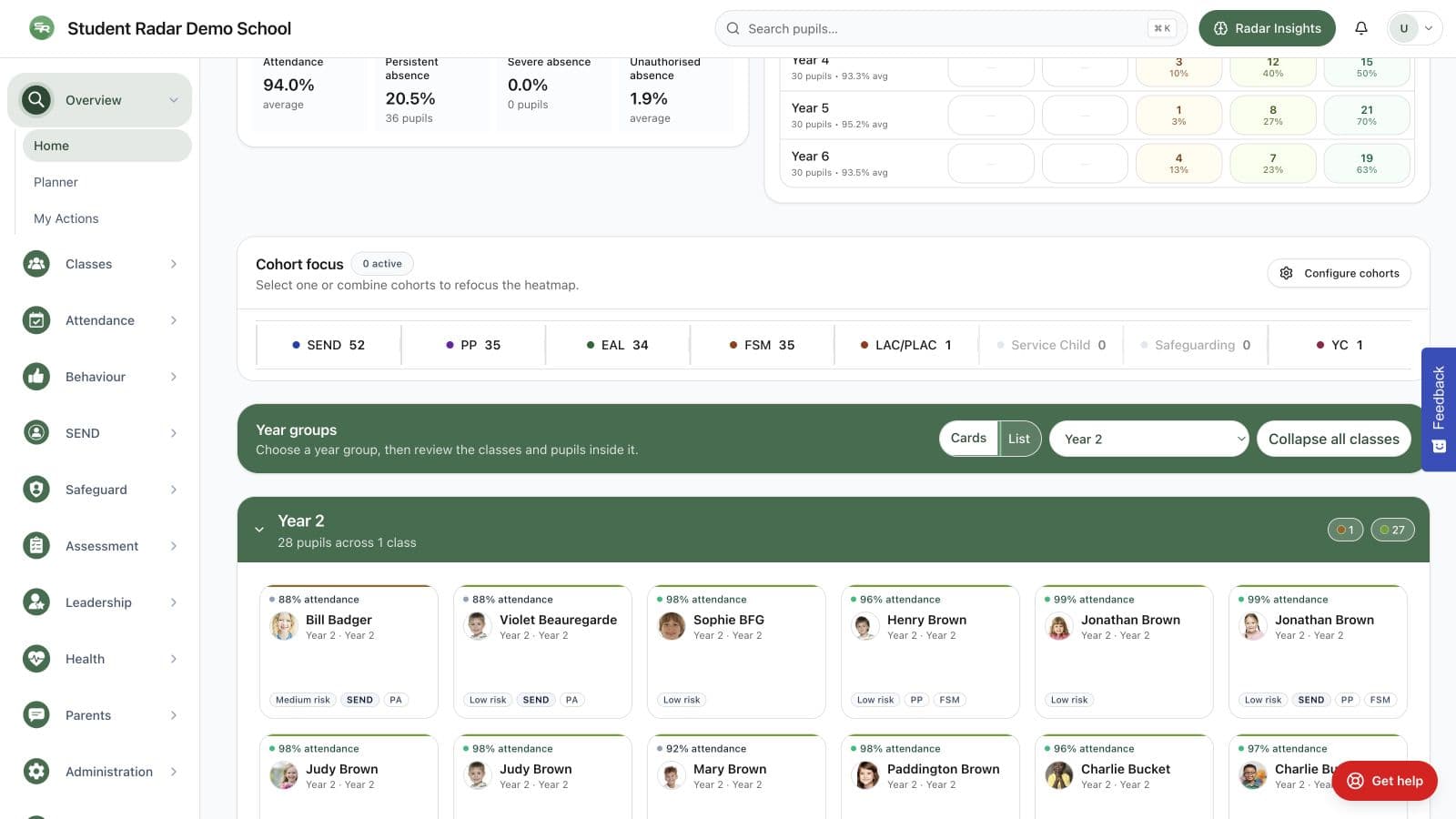The image size is (1456, 819).
Task: Click the Radar Insights brain icon
Action: coord(1221,28)
